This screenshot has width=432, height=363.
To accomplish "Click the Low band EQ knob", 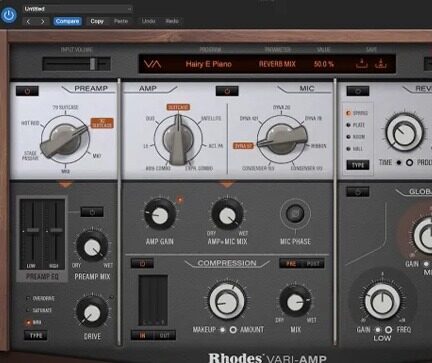I will 382,301.
